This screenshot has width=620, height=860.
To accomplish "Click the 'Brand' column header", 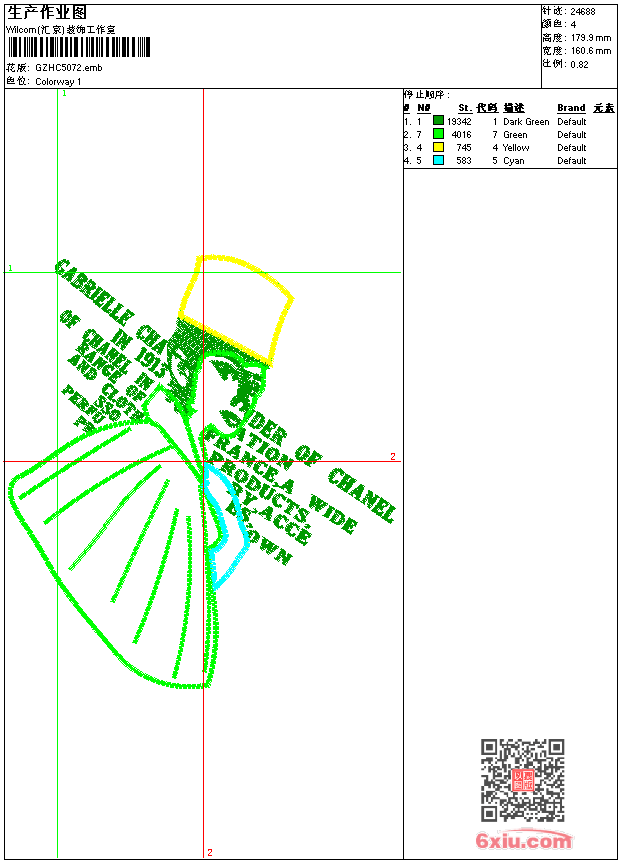I will click(x=571, y=108).
